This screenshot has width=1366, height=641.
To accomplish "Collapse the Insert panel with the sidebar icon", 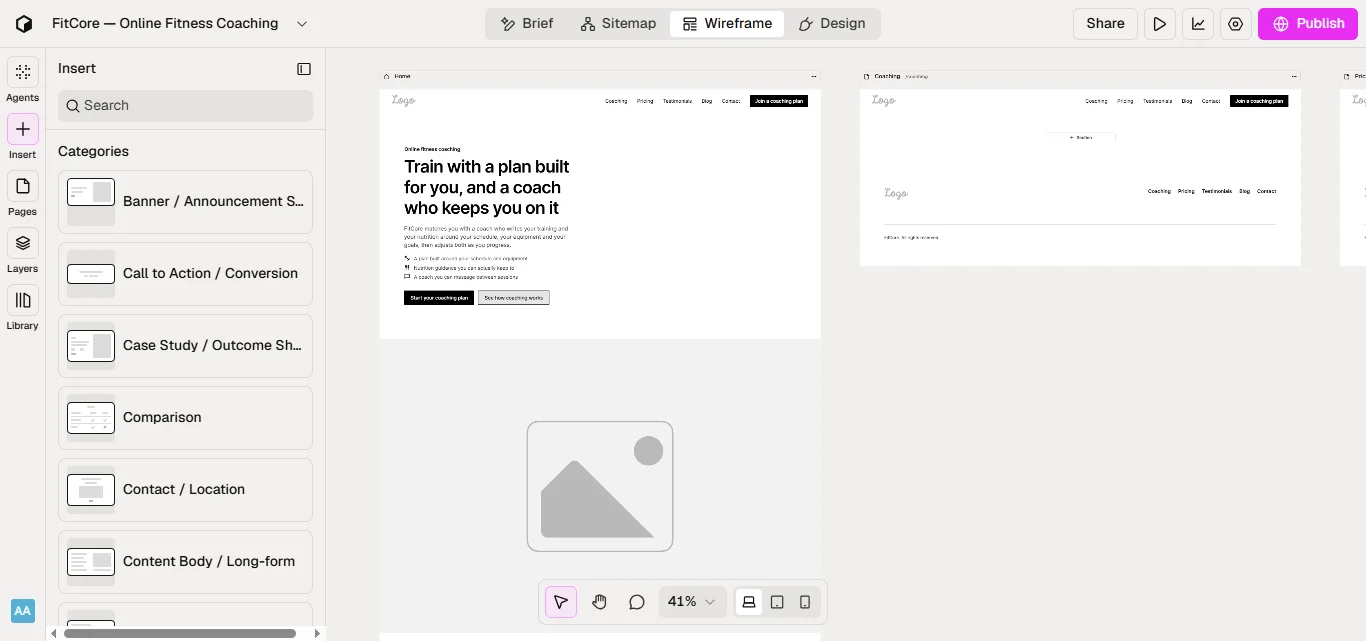I will (x=304, y=69).
